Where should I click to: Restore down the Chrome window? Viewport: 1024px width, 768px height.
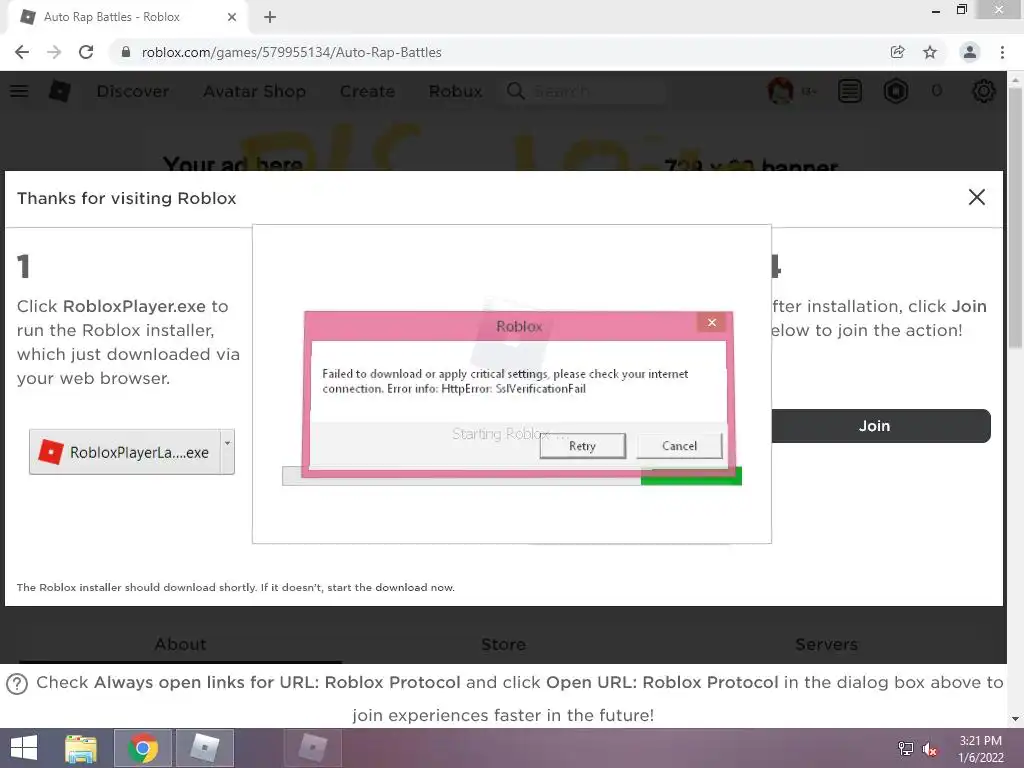[962, 10]
